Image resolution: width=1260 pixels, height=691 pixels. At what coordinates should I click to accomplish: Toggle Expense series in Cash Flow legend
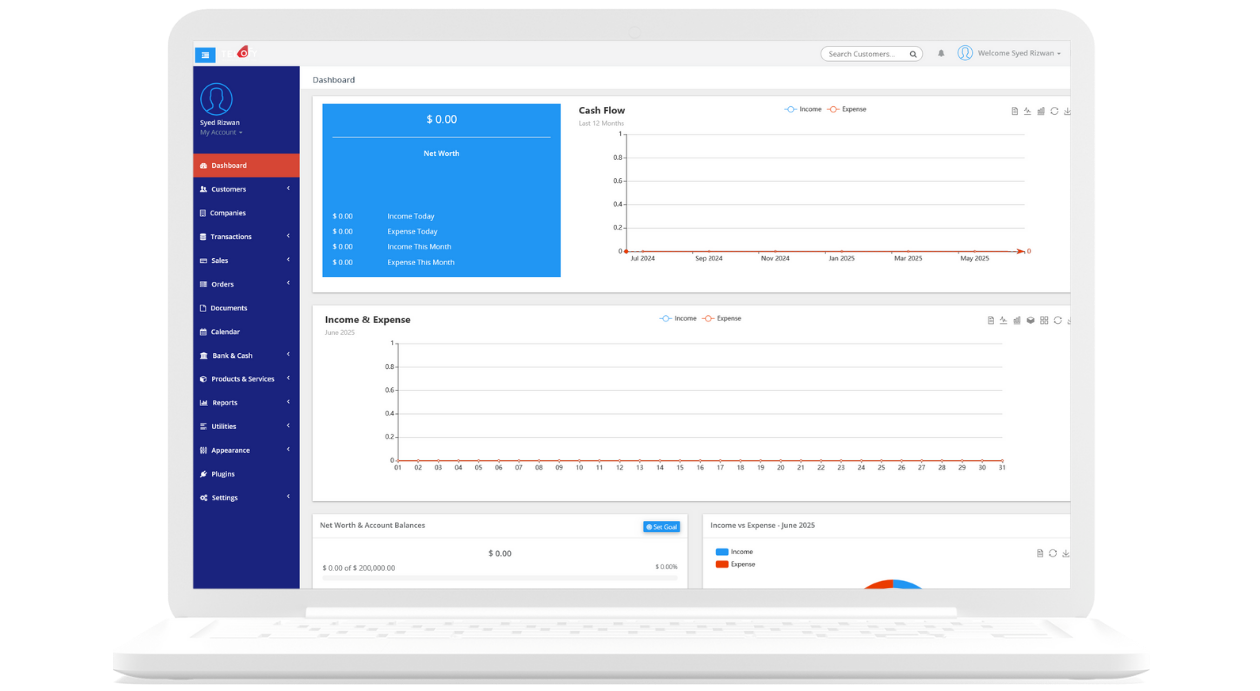coord(847,109)
